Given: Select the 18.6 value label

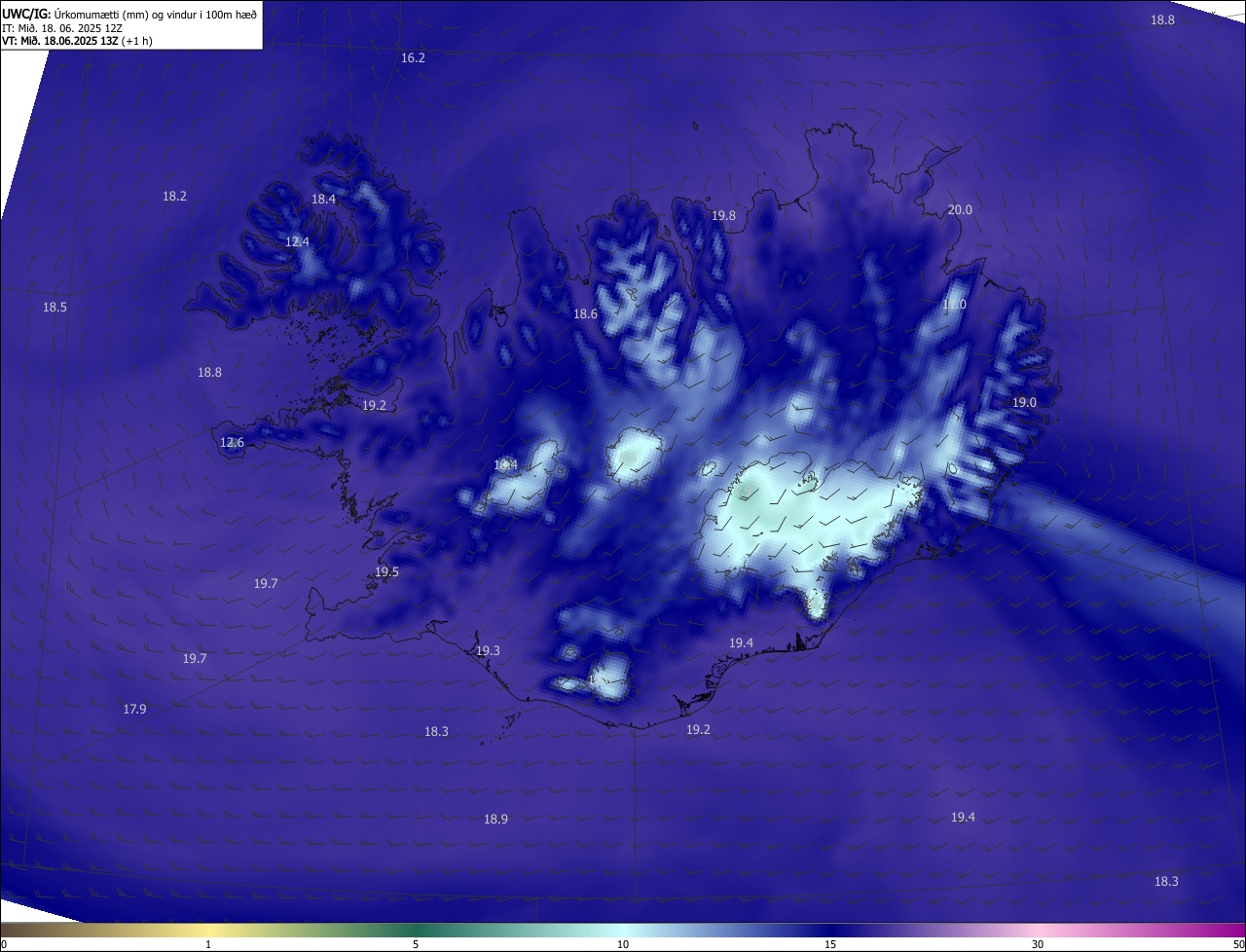Looking at the screenshot, I should pyautogui.click(x=585, y=314).
